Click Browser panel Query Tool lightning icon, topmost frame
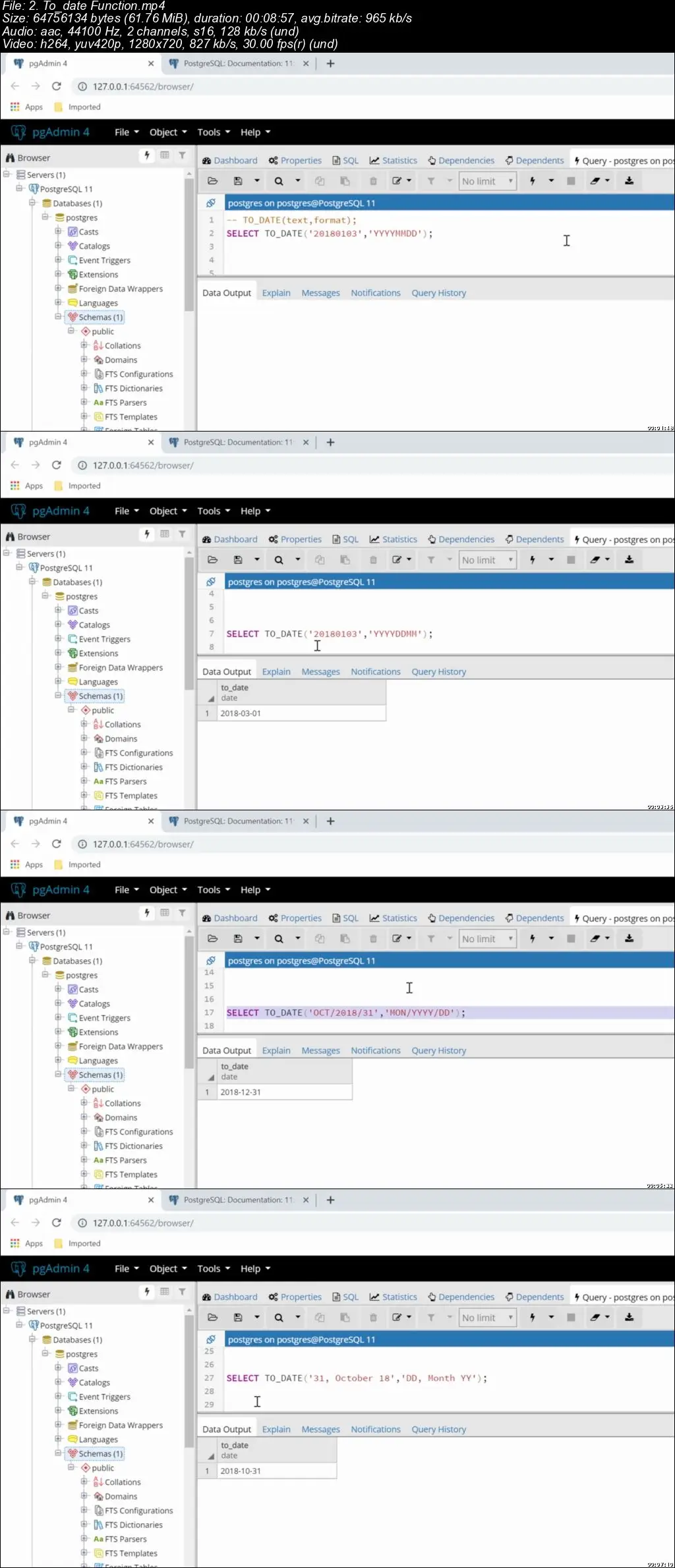Screen dimensions: 675x1568 [x=147, y=155]
